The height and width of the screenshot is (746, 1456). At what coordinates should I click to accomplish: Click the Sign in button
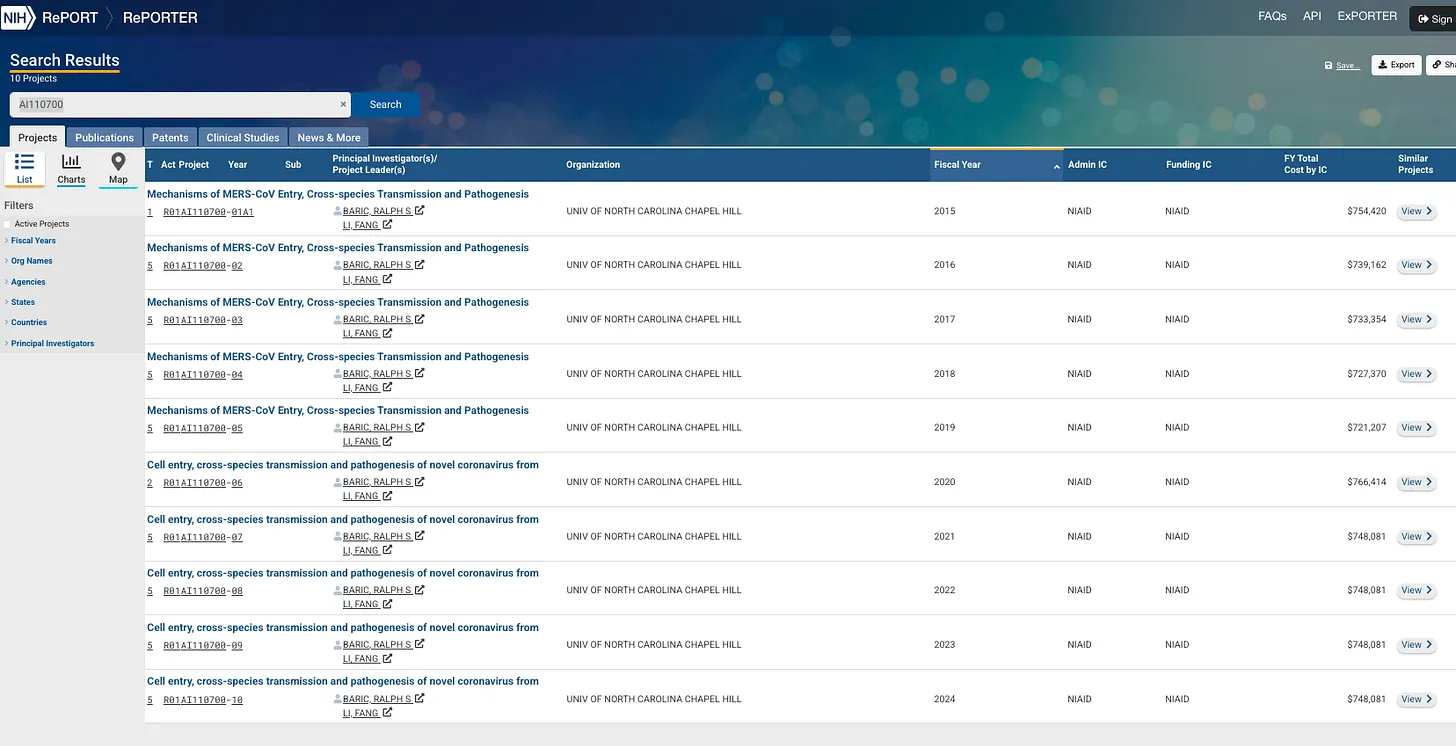tap(1434, 18)
